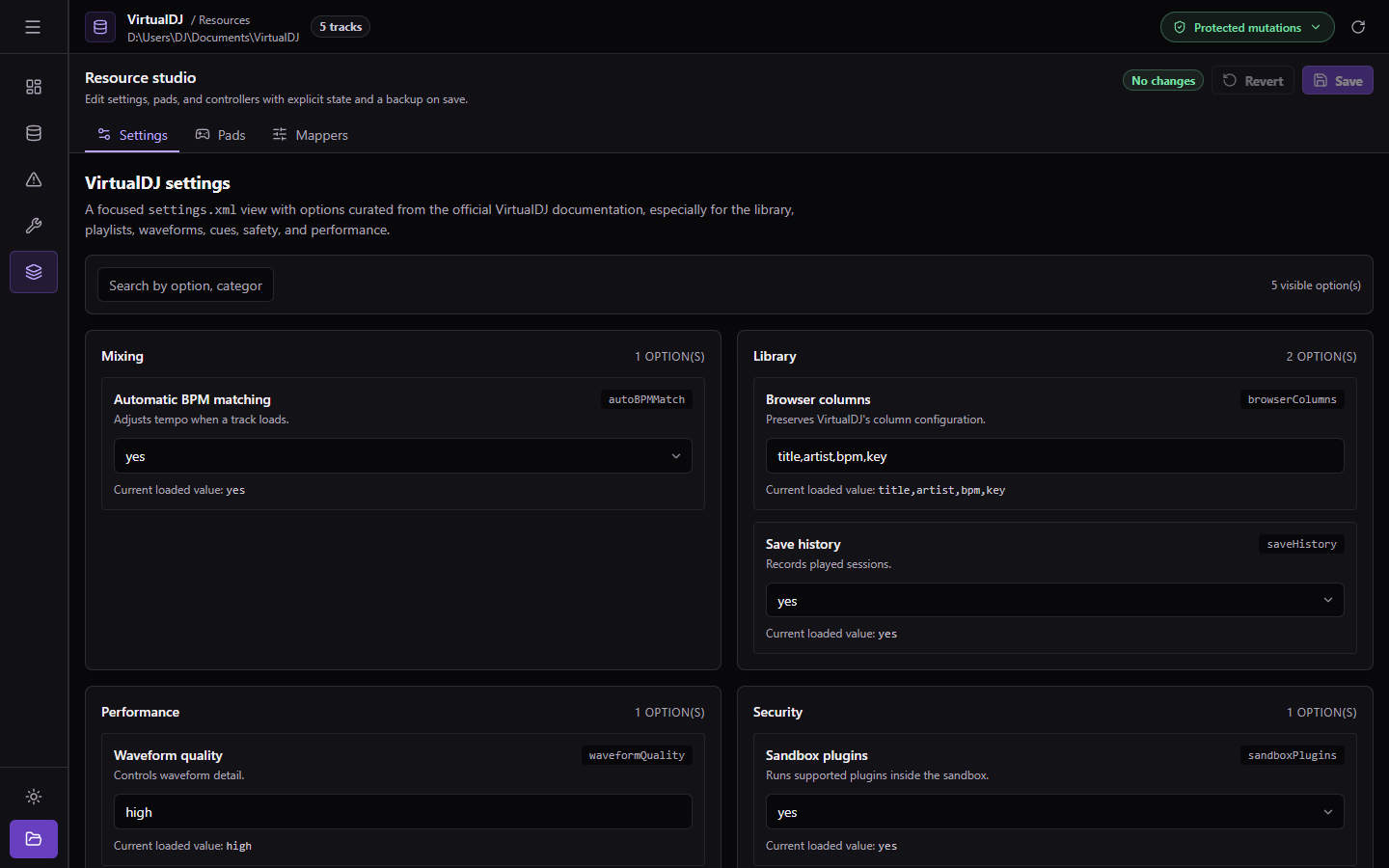Image resolution: width=1389 pixels, height=868 pixels.
Task: Click the No changes status badge
Action: pyautogui.click(x=1163, y=80)
